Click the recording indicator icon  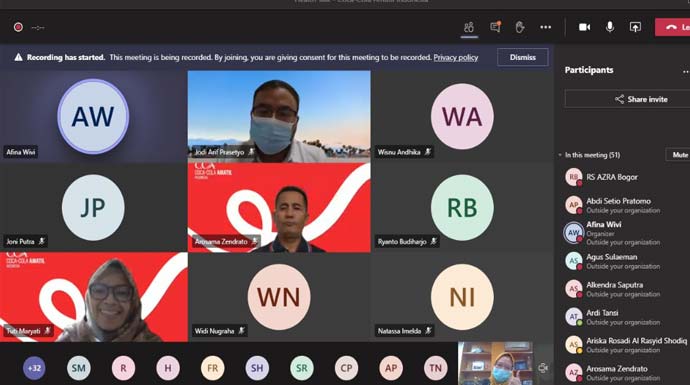pyautogui.click(x=18, y=27)
